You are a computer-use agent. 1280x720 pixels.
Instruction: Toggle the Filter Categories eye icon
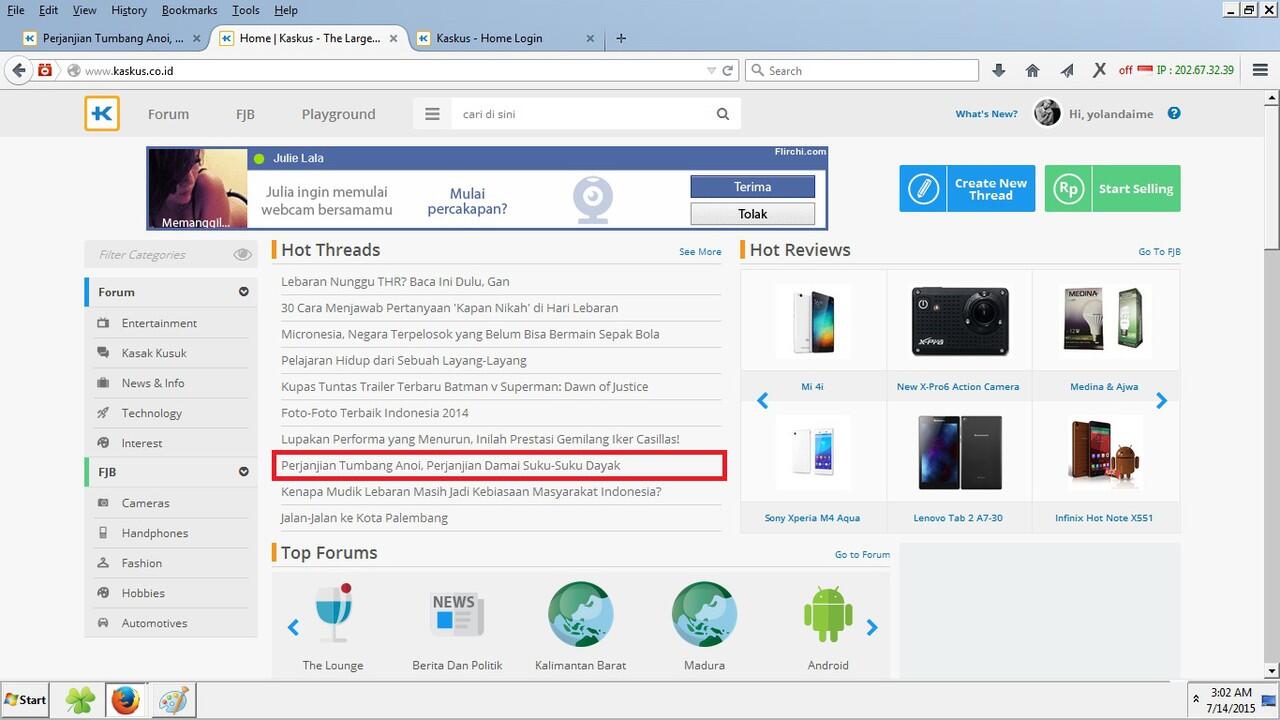[242, 255]
